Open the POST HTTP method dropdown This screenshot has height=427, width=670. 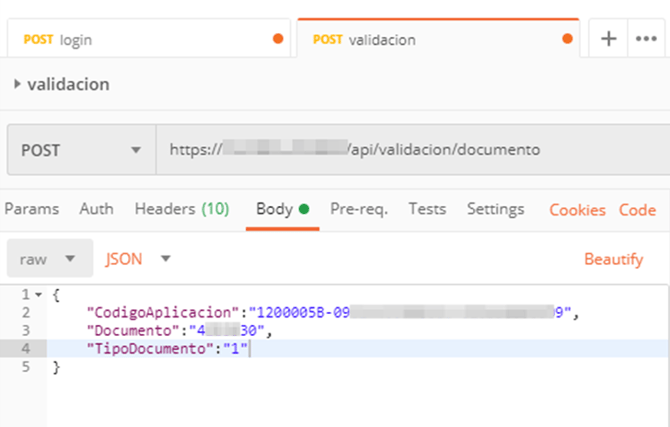(x=81, y=150)
